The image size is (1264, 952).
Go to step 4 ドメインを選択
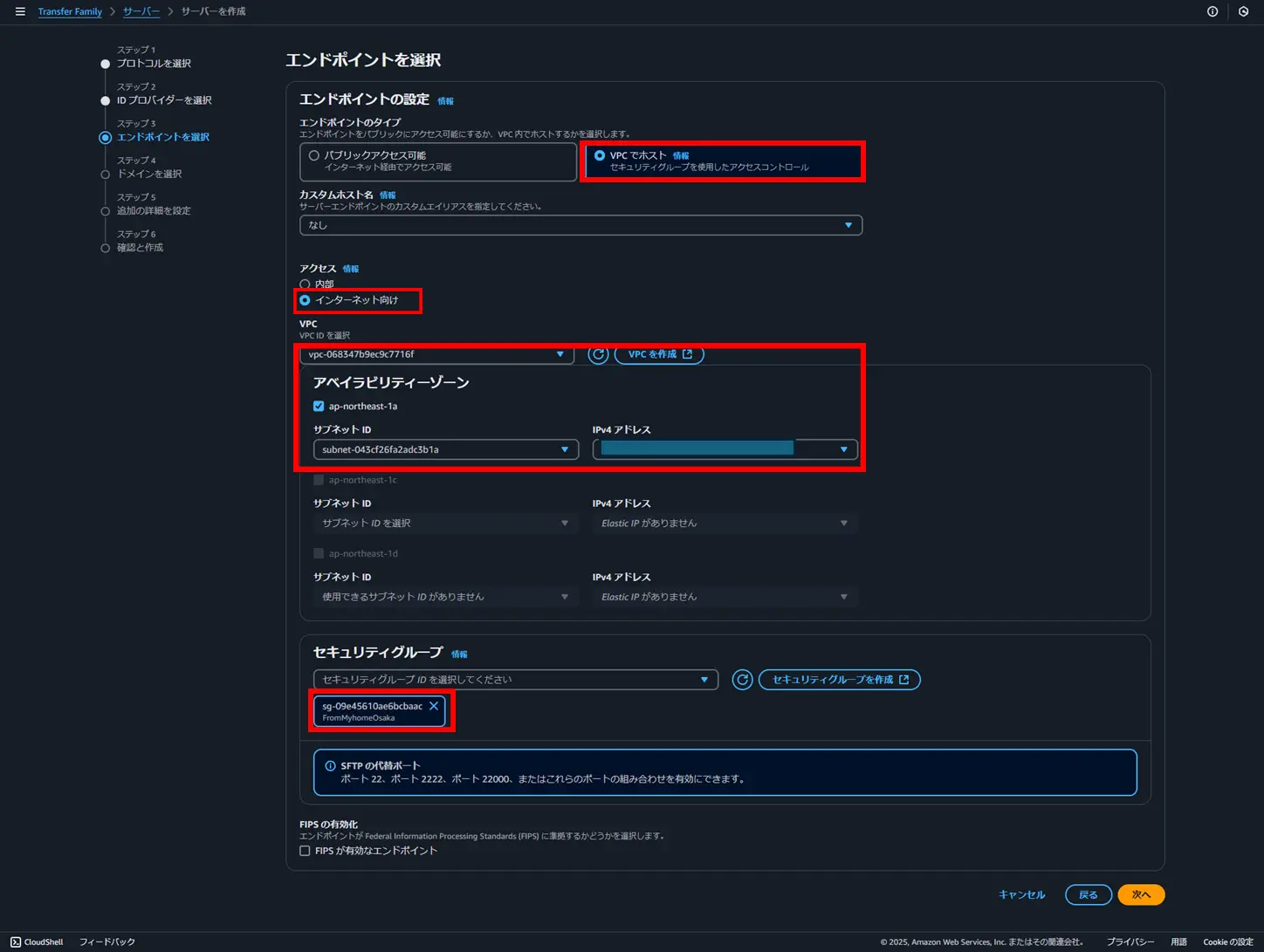(x=149, y=174)
